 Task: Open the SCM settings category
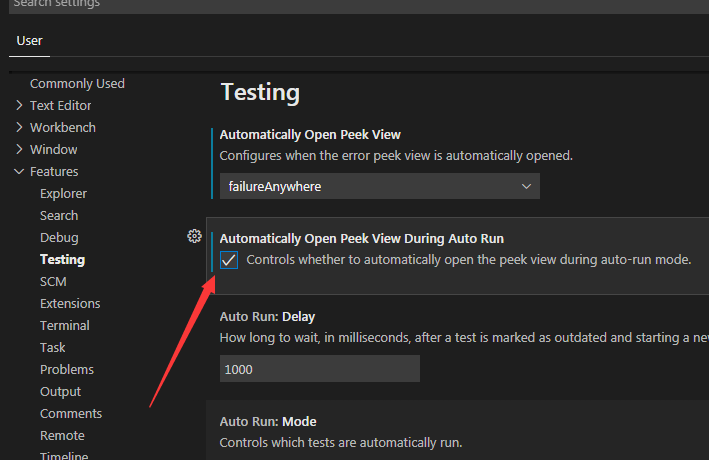[x=53, y=281]
